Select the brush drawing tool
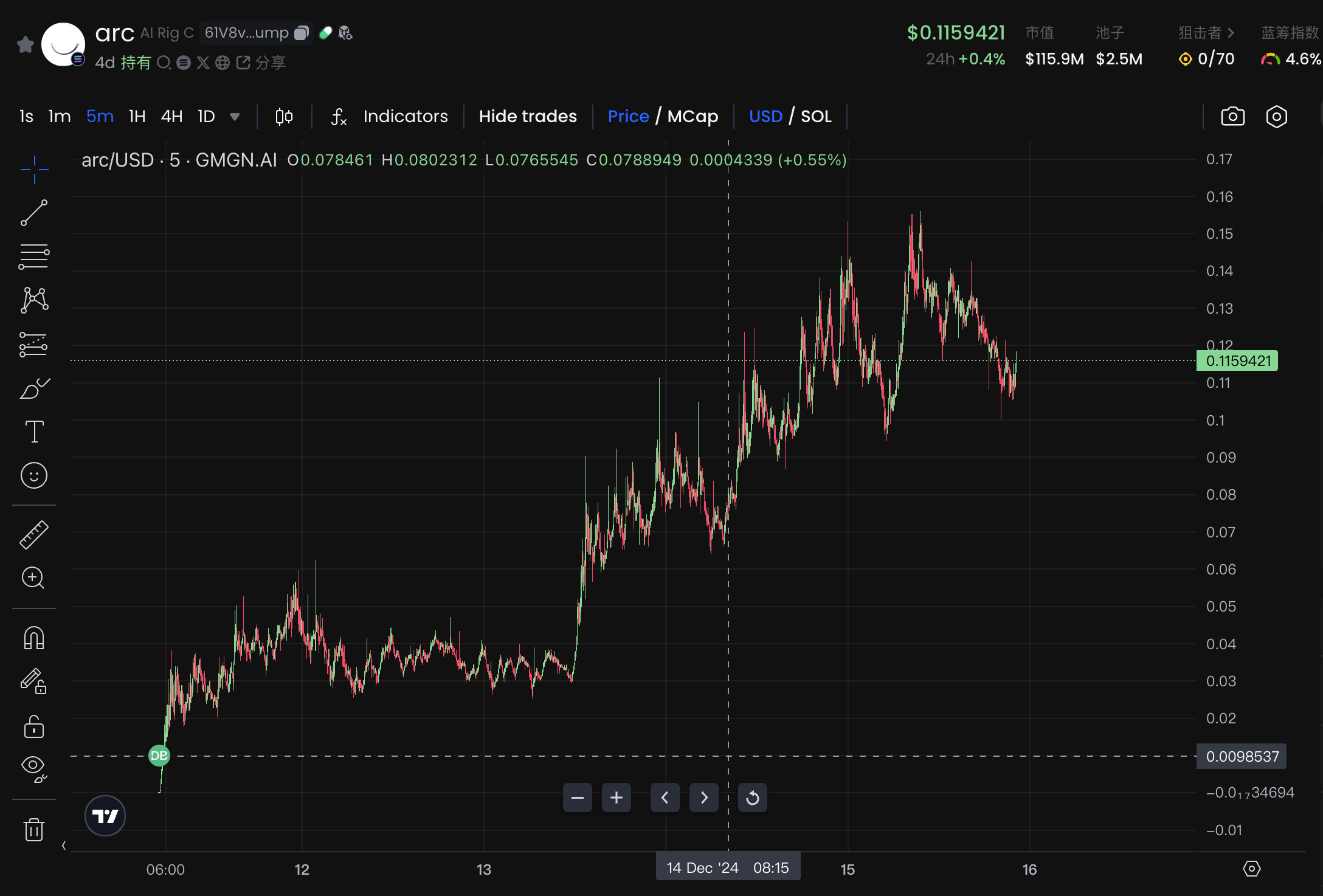Screen dimensions: 1323x896 [34, 388]
